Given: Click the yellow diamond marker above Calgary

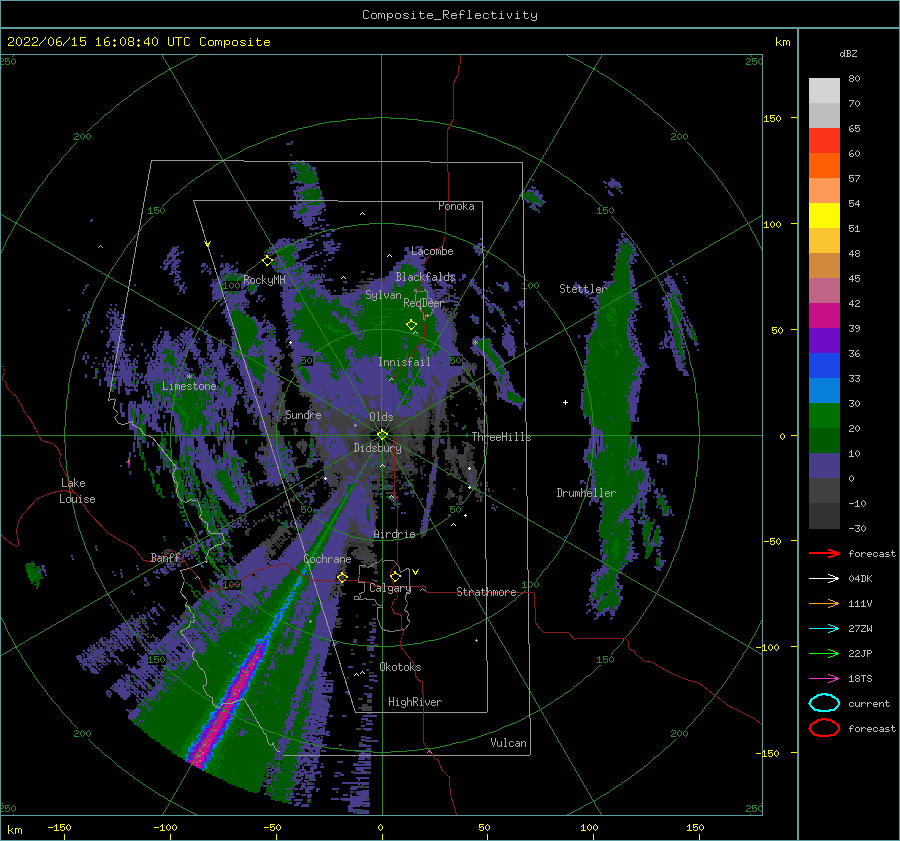Looking at the screenshot, I should [395, 576].
